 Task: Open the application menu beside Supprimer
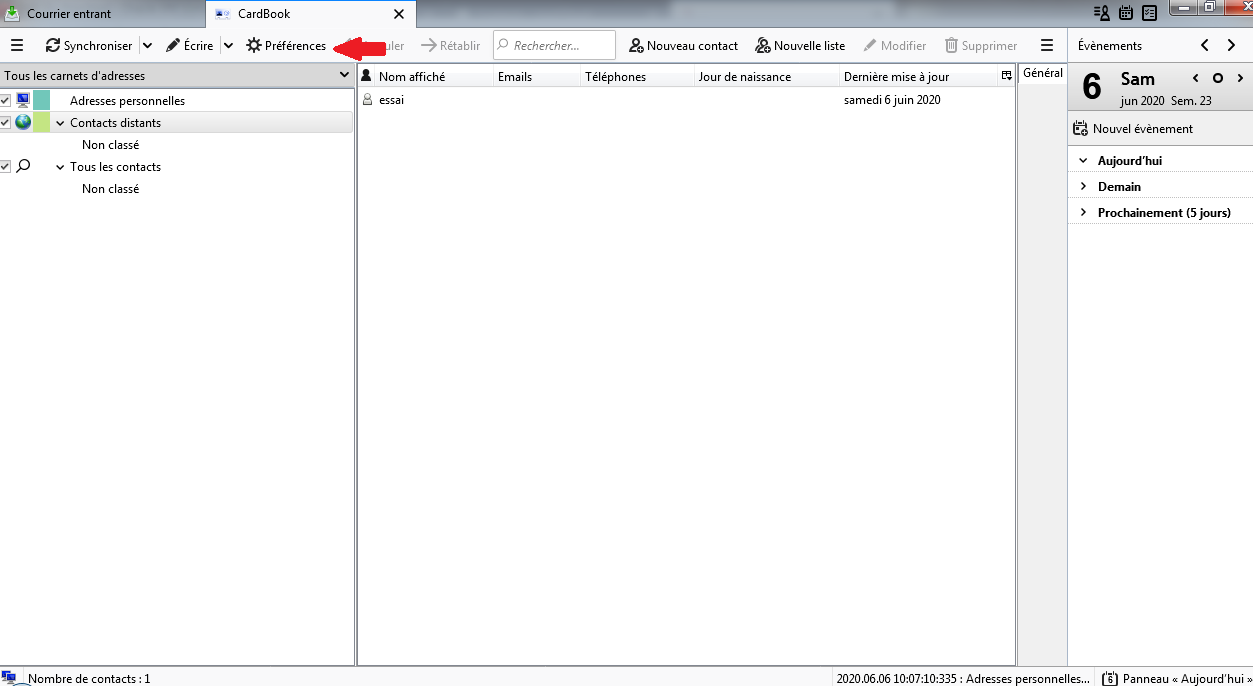click(1047, 45)
